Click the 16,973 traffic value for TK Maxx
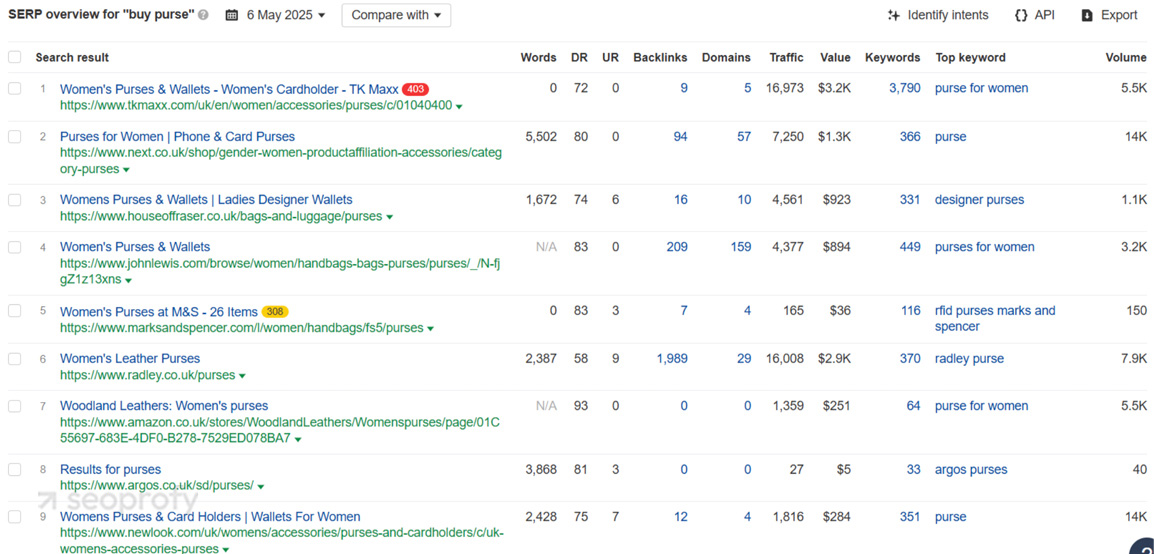This screenshot has width=1154, height=554. 785,88
